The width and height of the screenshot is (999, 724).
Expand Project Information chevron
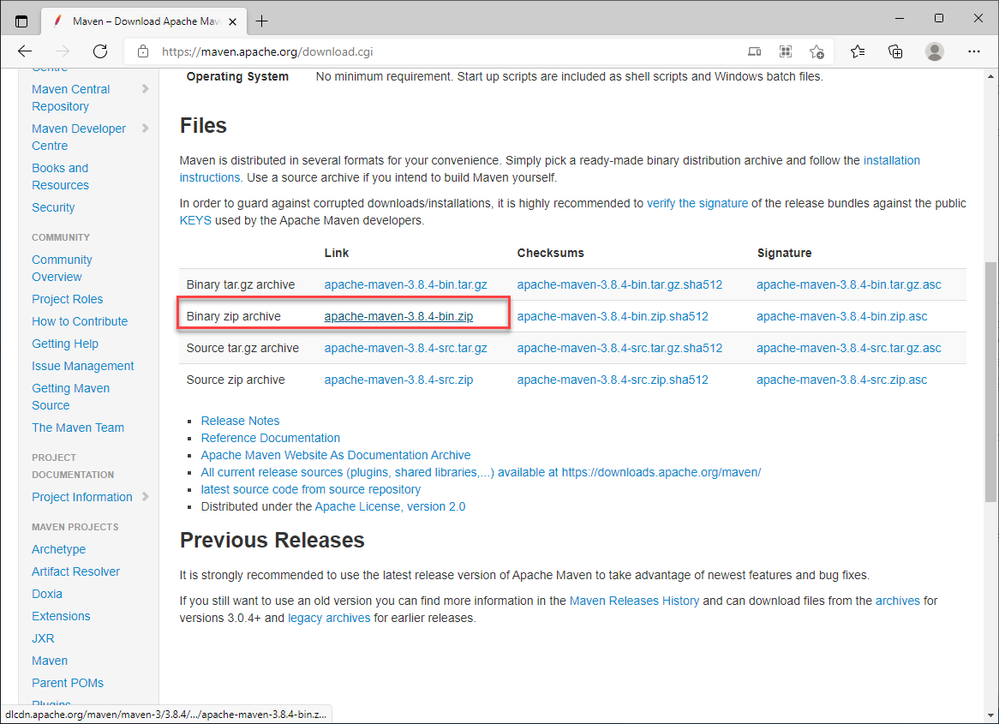(x=145, y=496)
